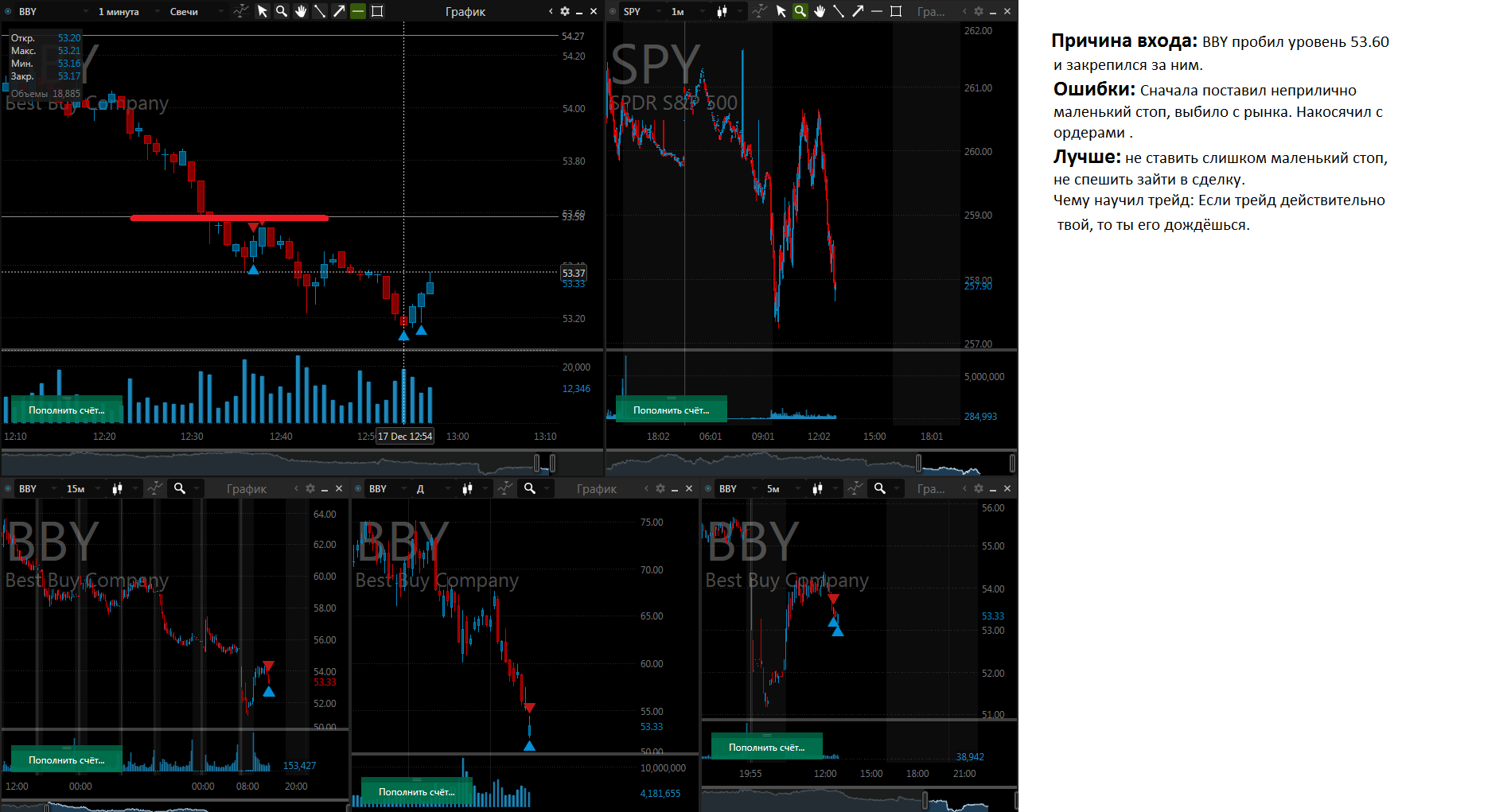Collapse arrow left of gear in BBY 1-minute panel

pyautogui.click(x=551, y=11)
